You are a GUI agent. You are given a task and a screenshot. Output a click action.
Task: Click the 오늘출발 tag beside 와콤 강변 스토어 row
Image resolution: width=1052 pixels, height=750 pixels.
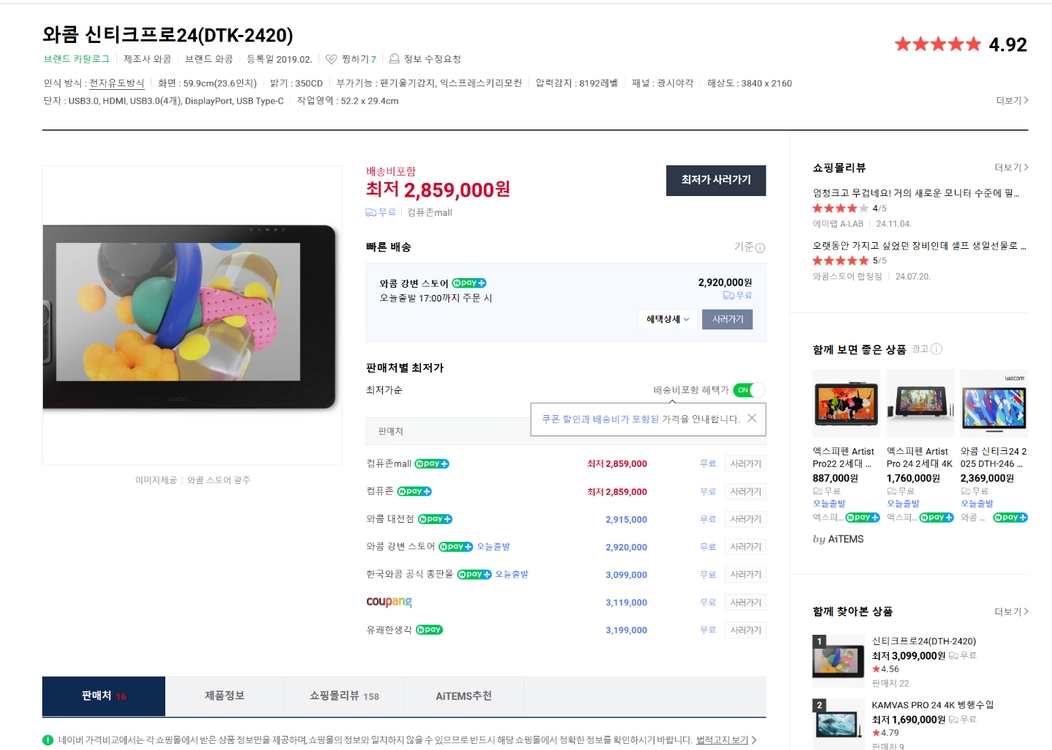[493, 547]
